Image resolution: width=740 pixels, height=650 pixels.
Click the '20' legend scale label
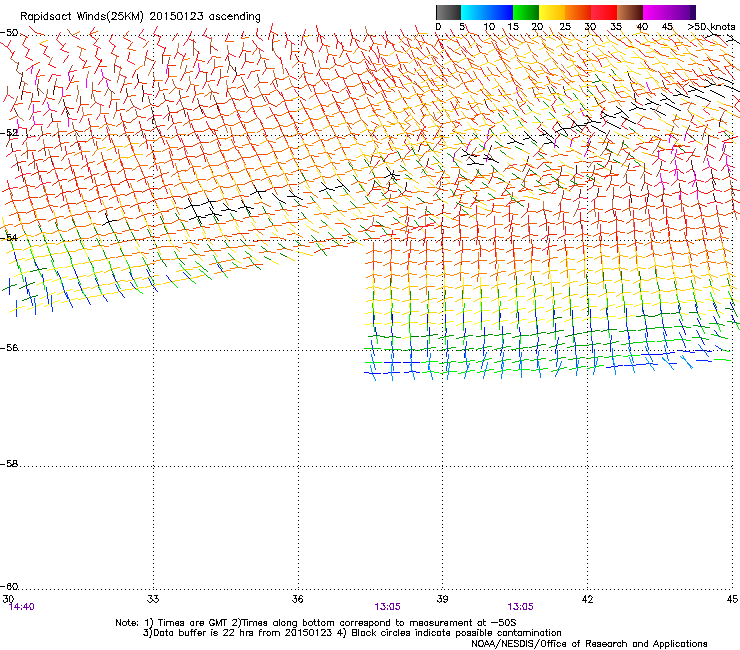(x=537, y=26)
